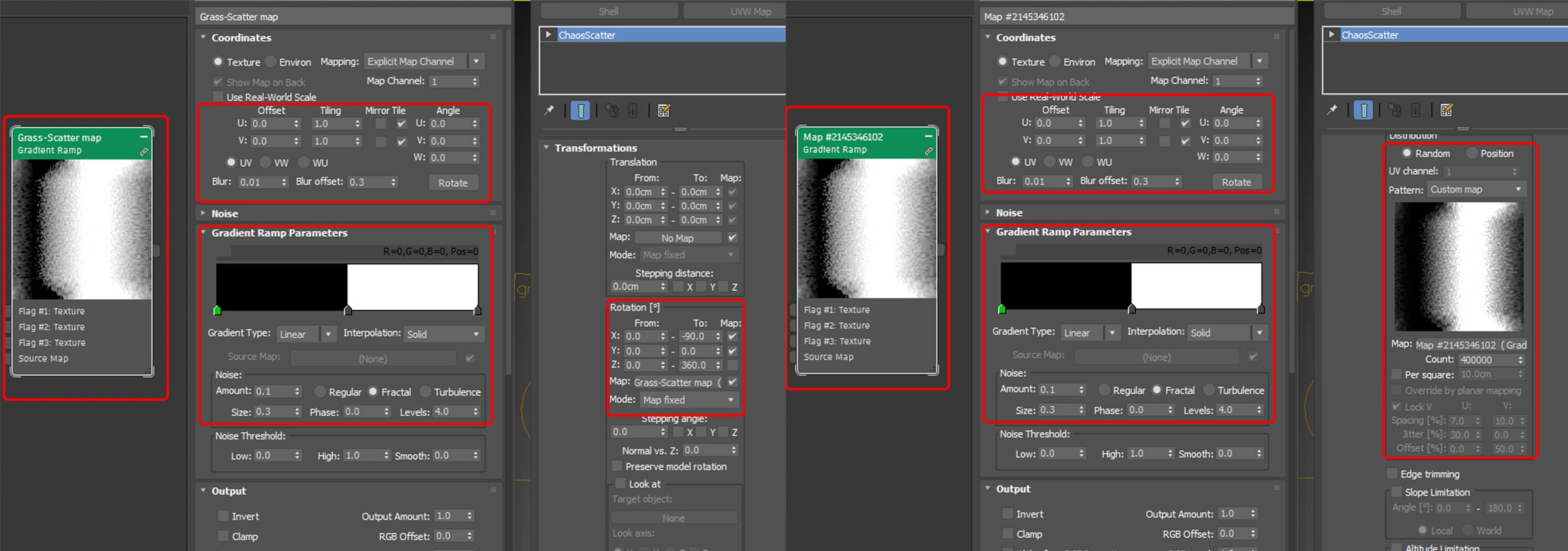Open Rotation Mode Map fixed dropdown
Image resolution: width=1568 pixels, height=551 pixels.
(x=688, y=400)
